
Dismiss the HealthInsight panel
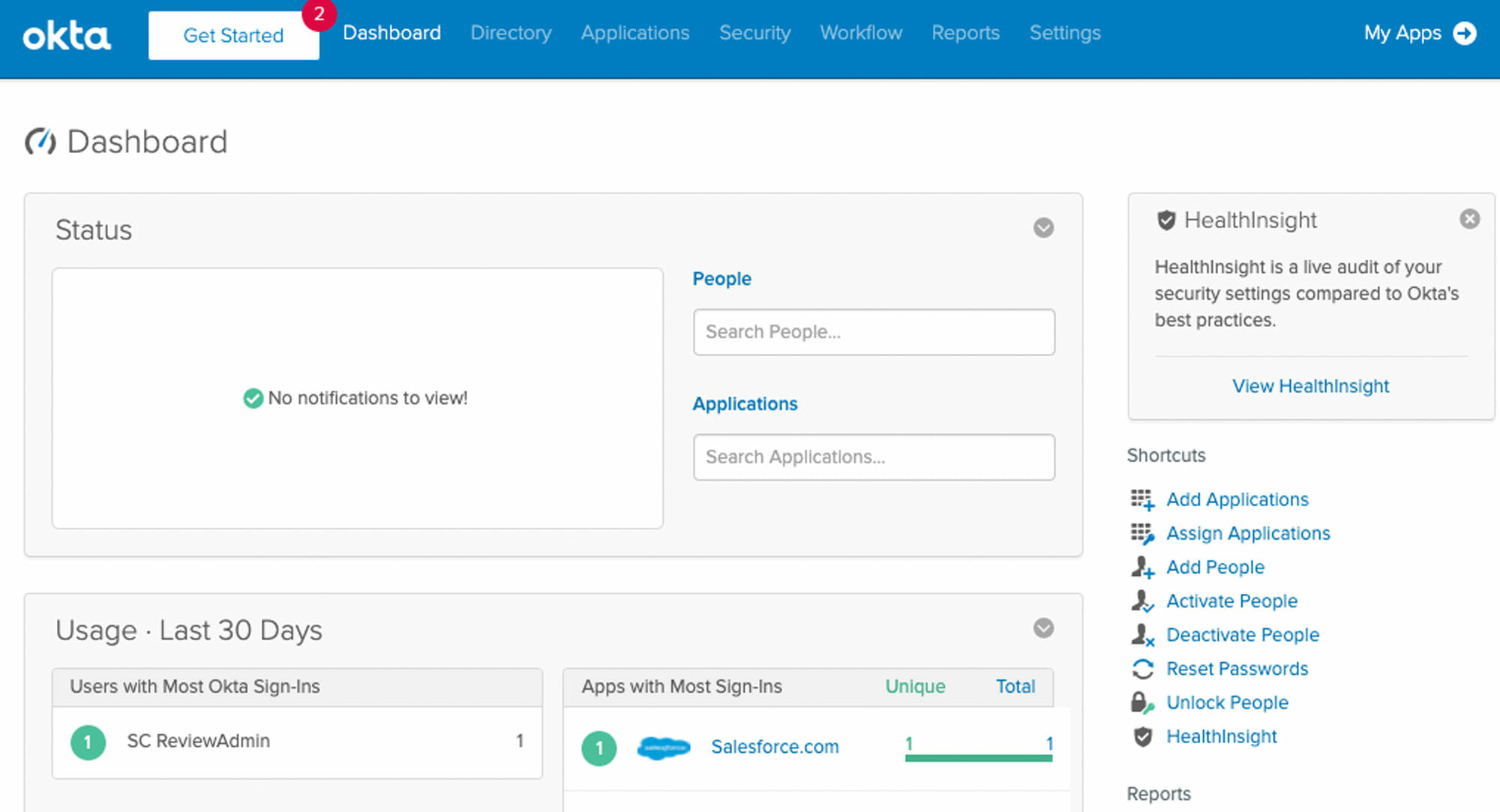pos(1469,219)
